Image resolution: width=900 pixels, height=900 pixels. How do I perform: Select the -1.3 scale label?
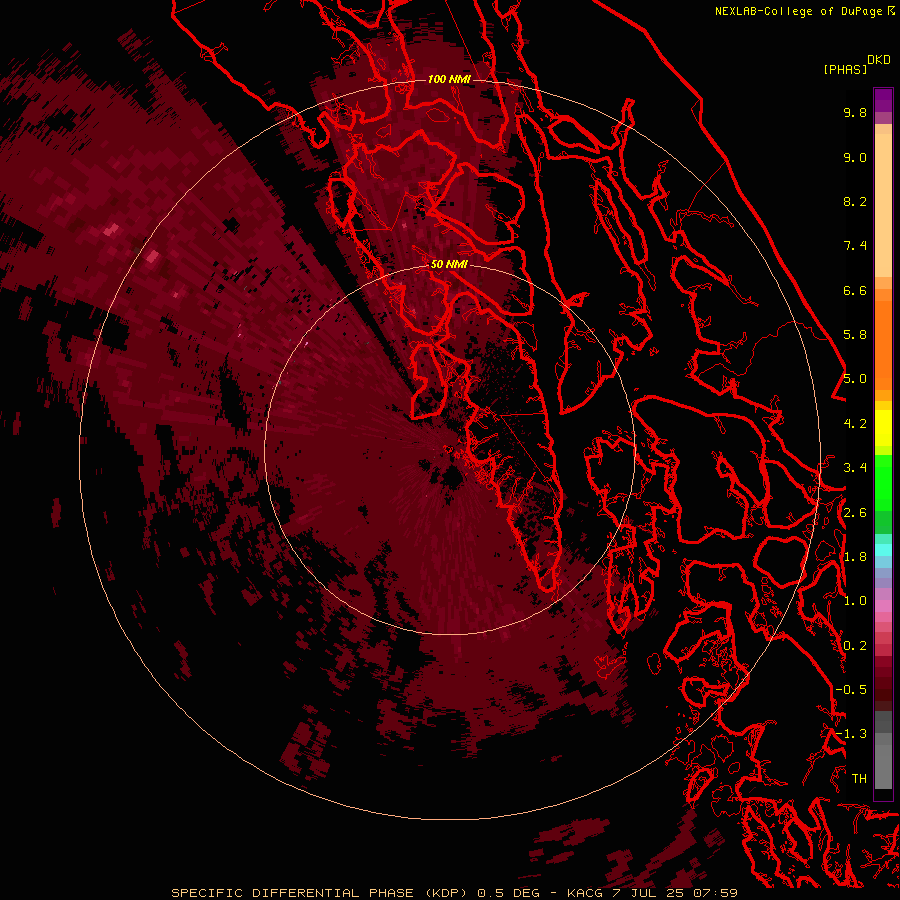pyautogui.click(x=851, y=734)
